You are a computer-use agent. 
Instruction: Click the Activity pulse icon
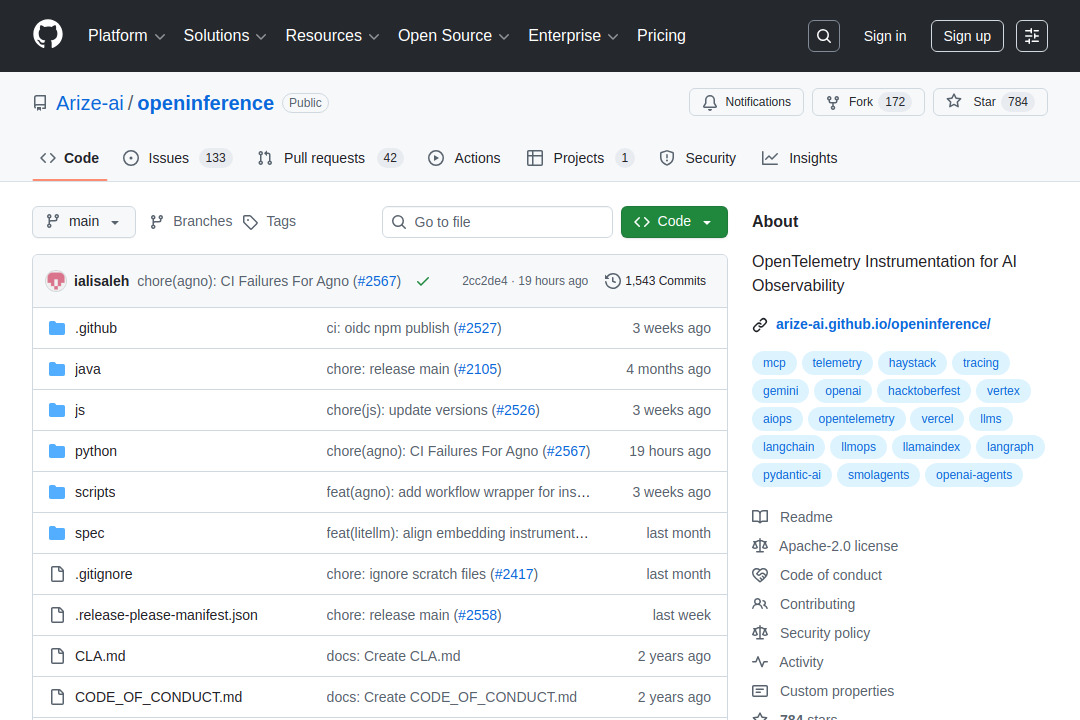pos(760,662)
